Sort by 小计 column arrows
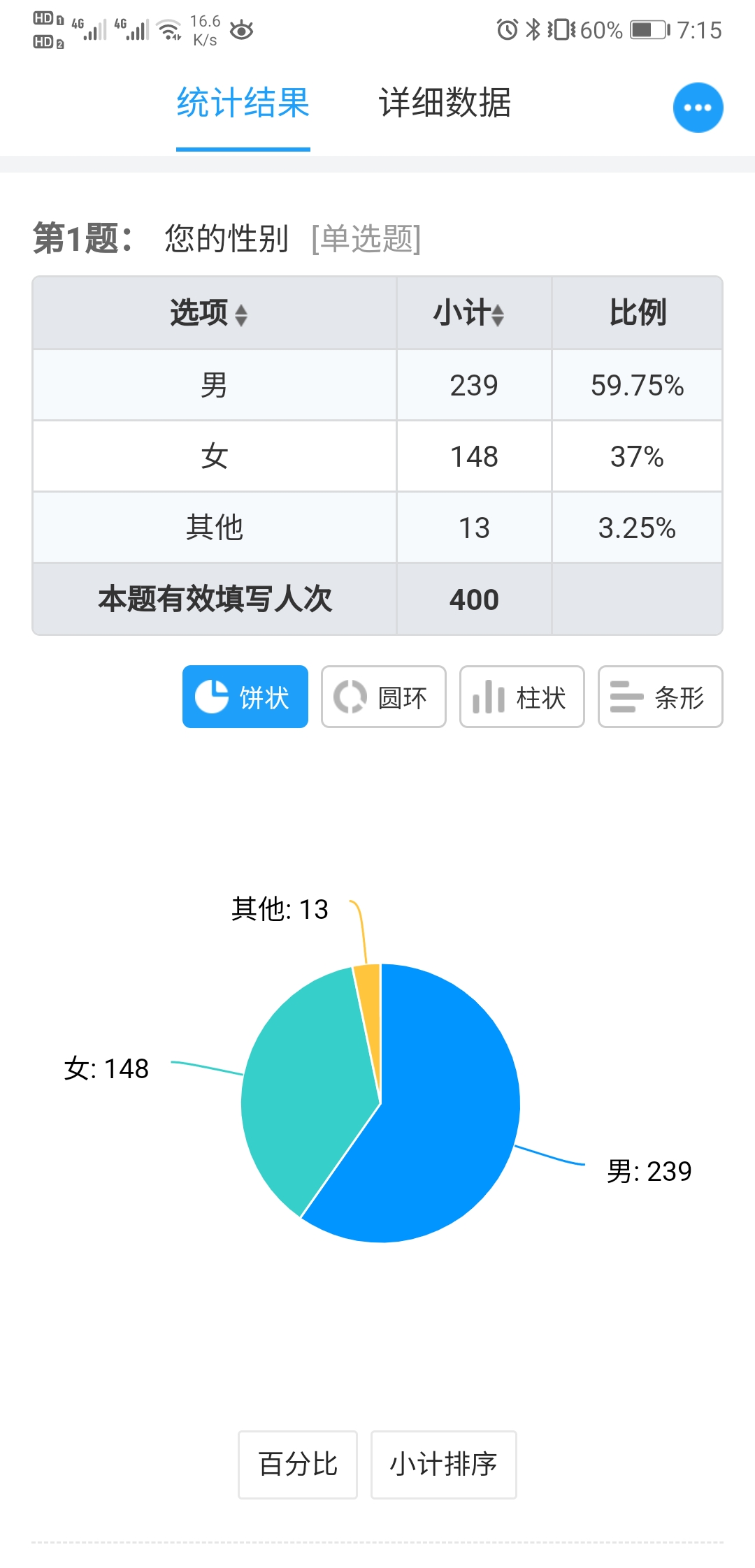This screenshot has width=755, height=1568. (x=498, y=315)
